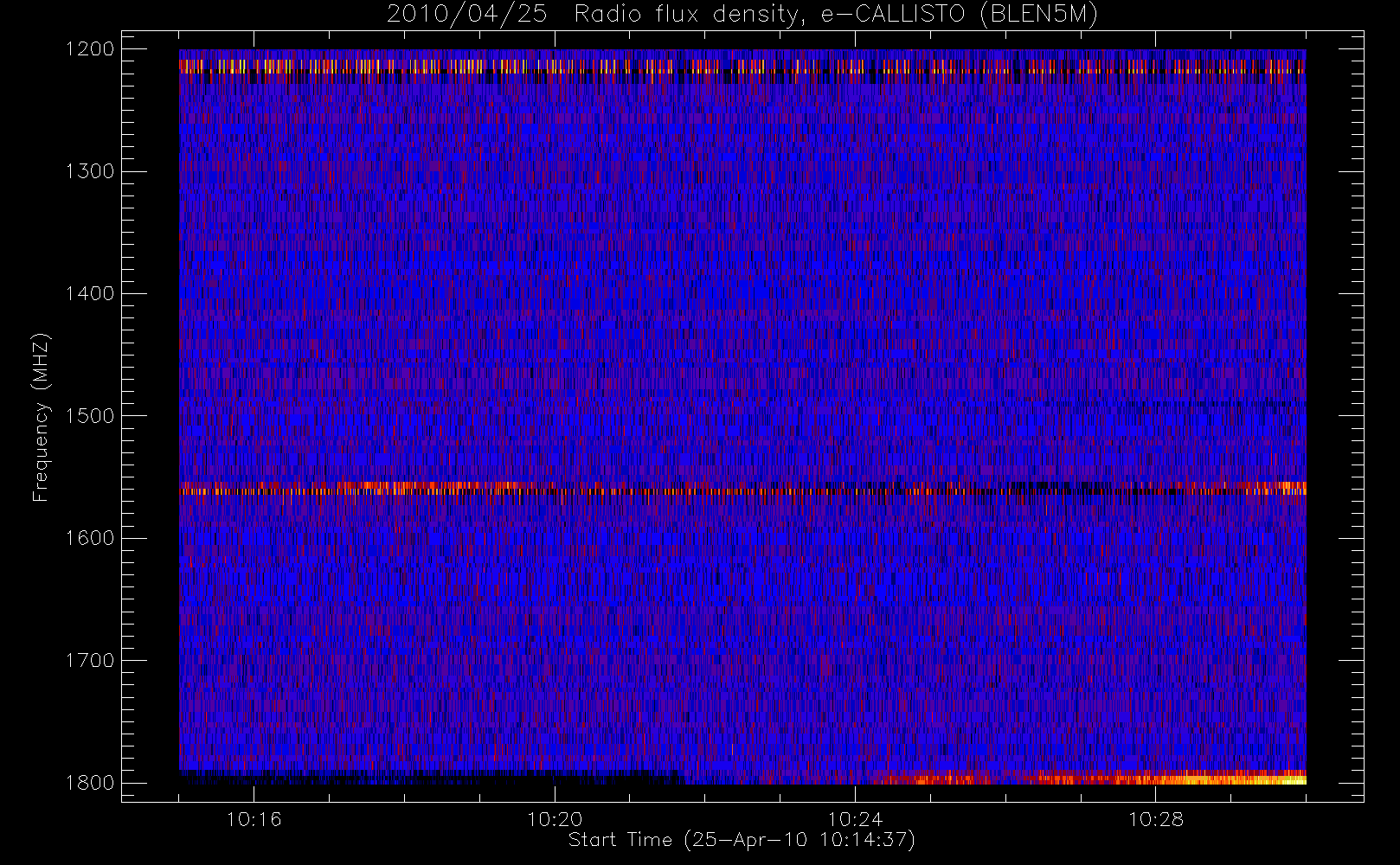Click the 1800 frequency tick label
The width and height of the screenshot is (1400, 865).
(x=90, y=782)
